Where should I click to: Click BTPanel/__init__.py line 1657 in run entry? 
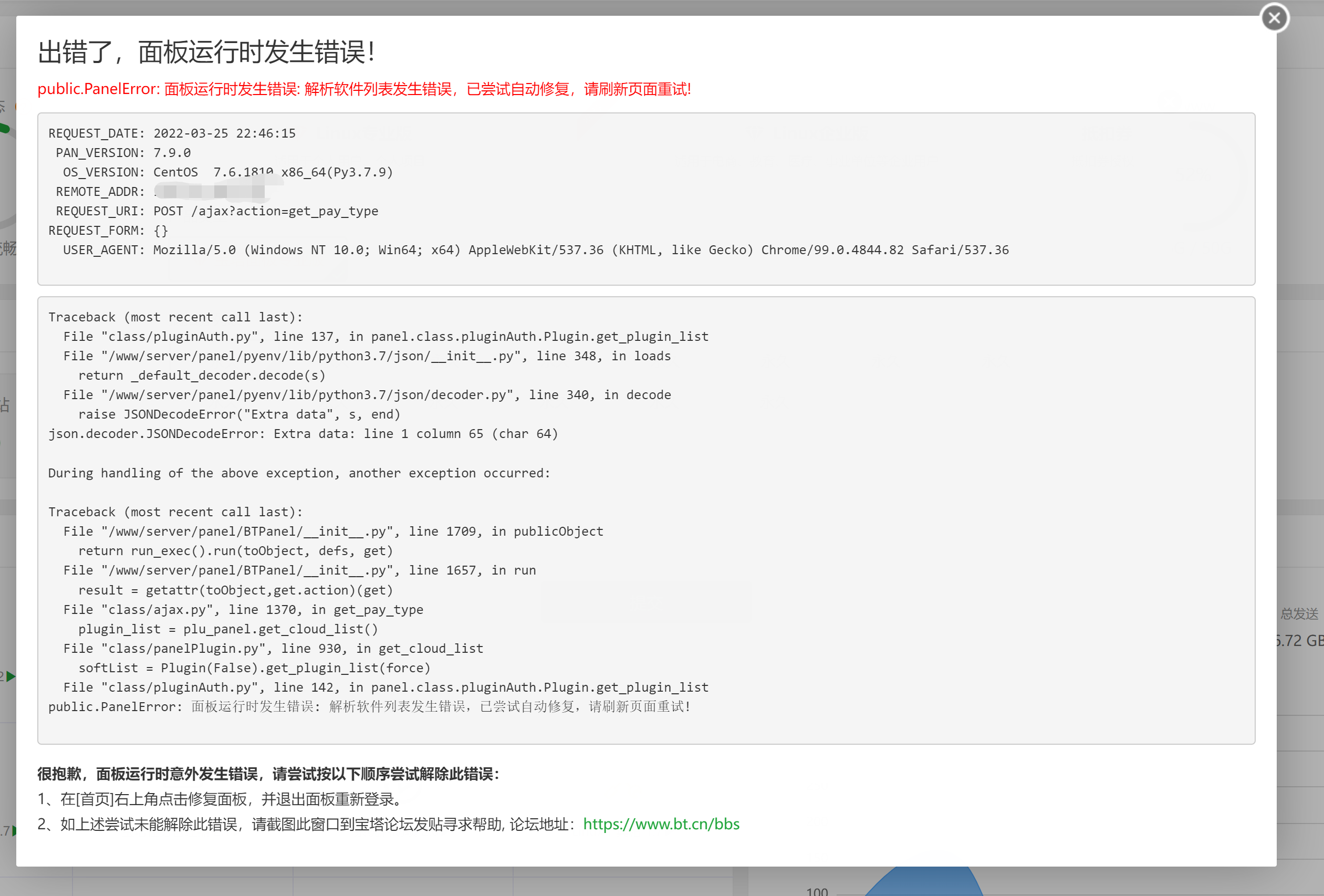click(300, 570)
